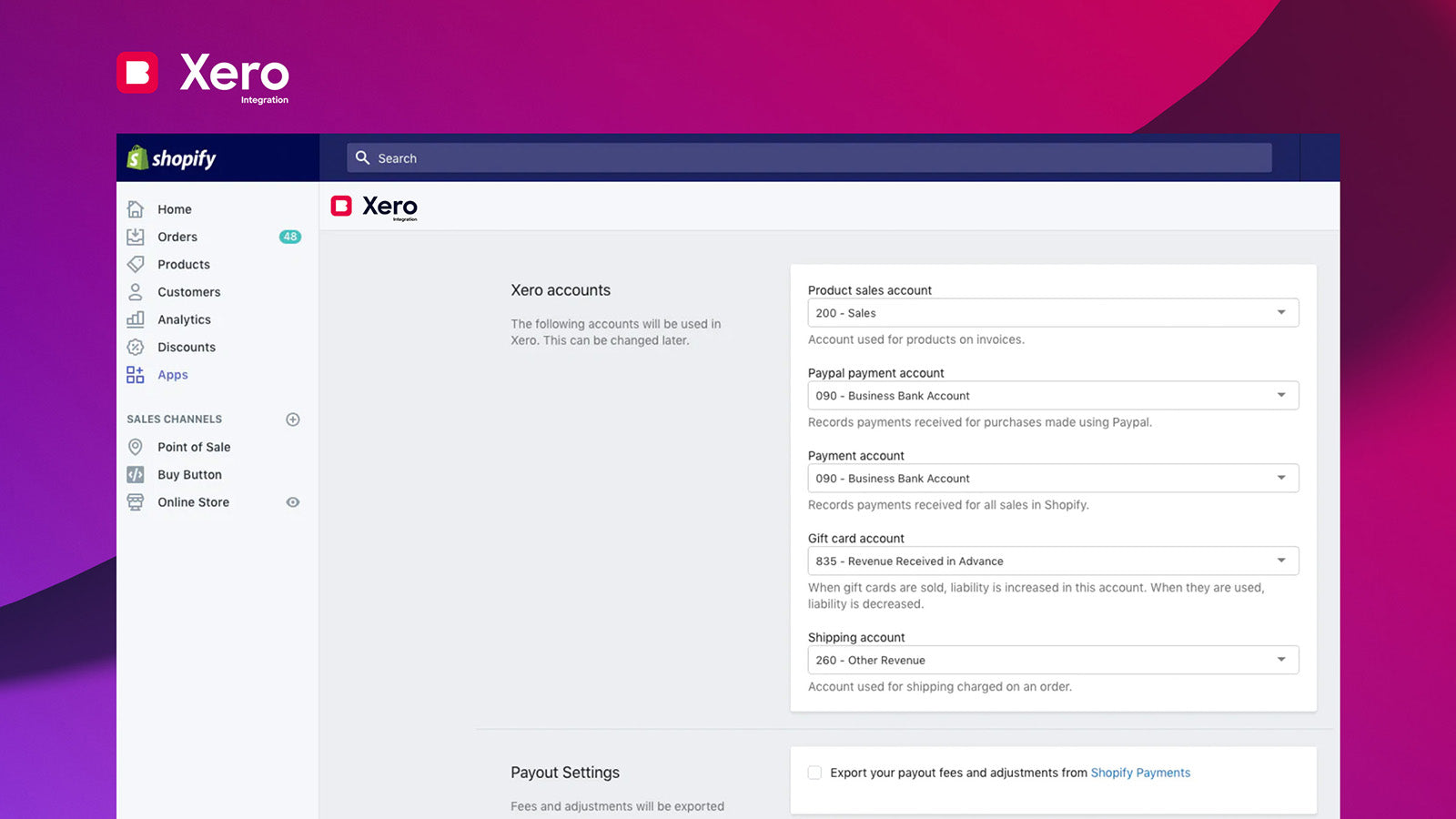Viewport: 1456px width, 819px height.
Task: Follow the Shopify Payments link
Action: pos(1140,772)
